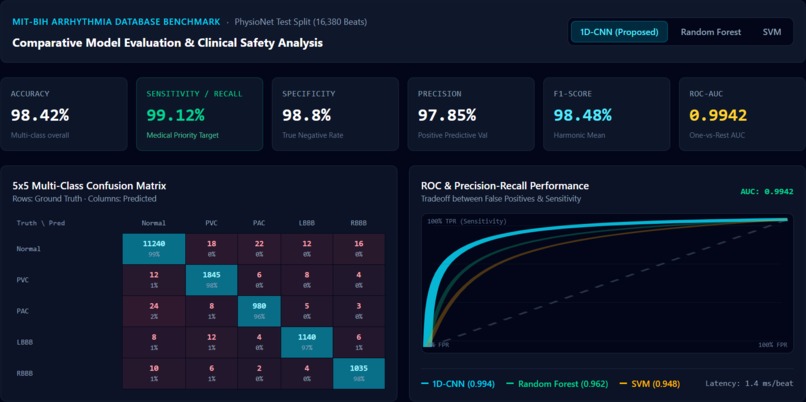Click the "100% FPR" axis label
Viewport: 806px width, 402px height.
coord(773,345)
